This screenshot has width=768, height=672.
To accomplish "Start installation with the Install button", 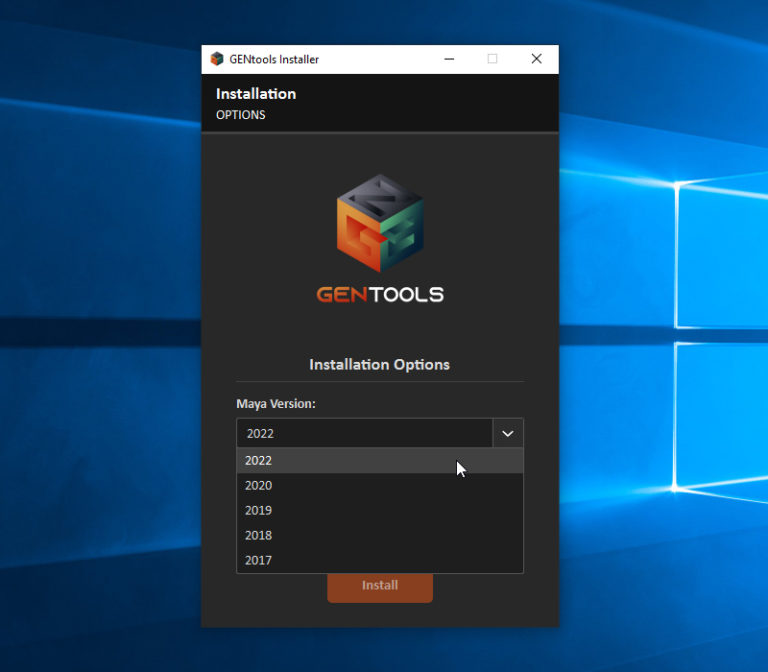I will [x=380, y=587].
